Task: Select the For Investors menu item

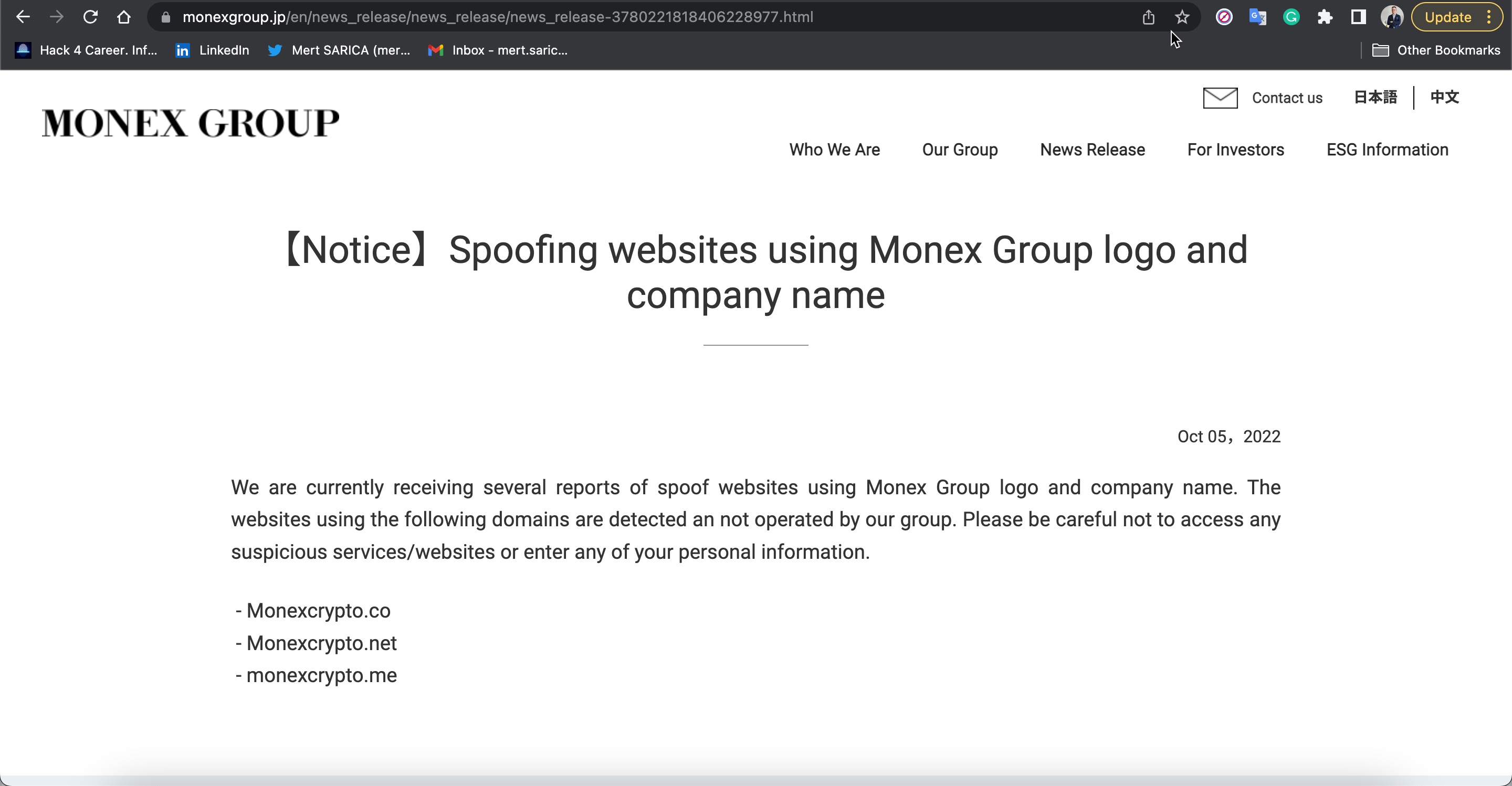Action: point(1235,150)
